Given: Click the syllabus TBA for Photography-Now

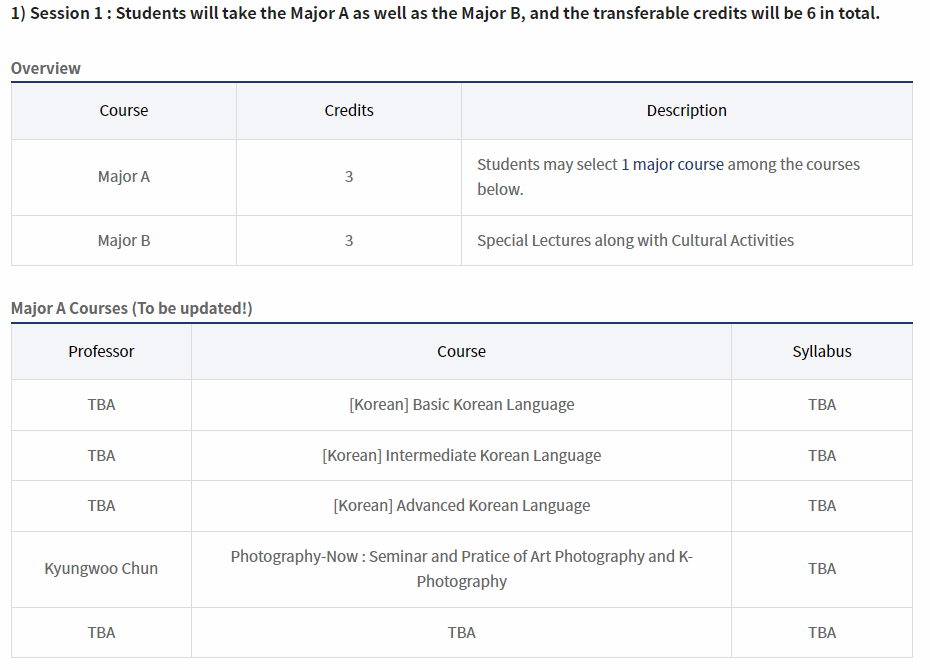Looking at the screenshot, I should click(x=821, y=569).
